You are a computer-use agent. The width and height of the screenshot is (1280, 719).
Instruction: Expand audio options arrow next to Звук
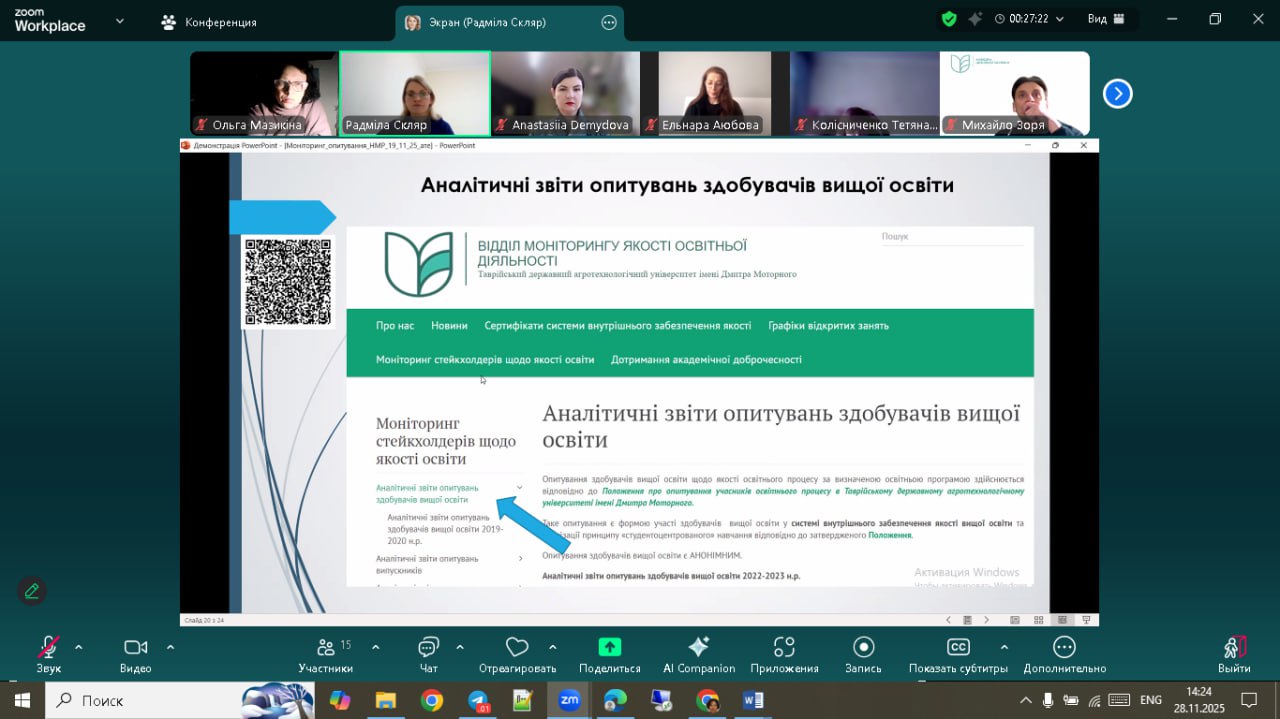tap(79, 647)
